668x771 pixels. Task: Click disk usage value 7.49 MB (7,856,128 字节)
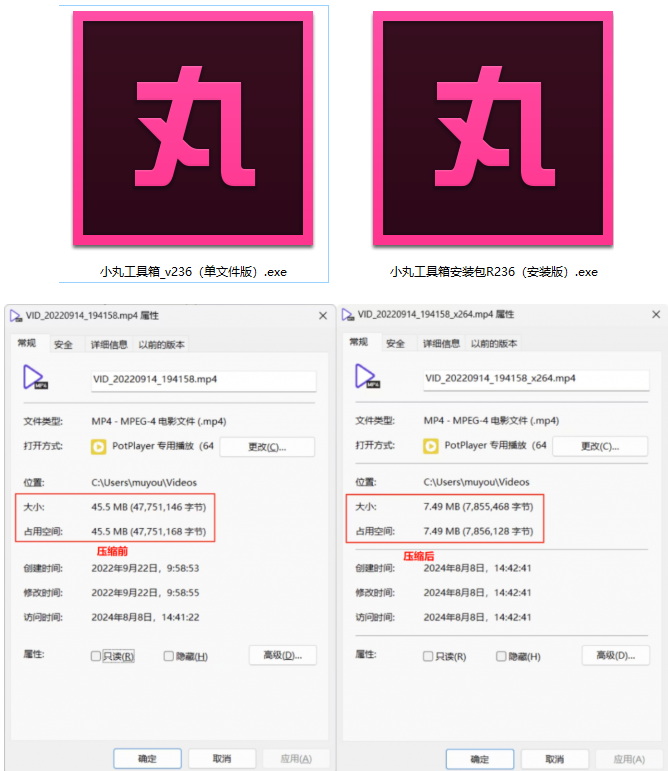(478, 531)
